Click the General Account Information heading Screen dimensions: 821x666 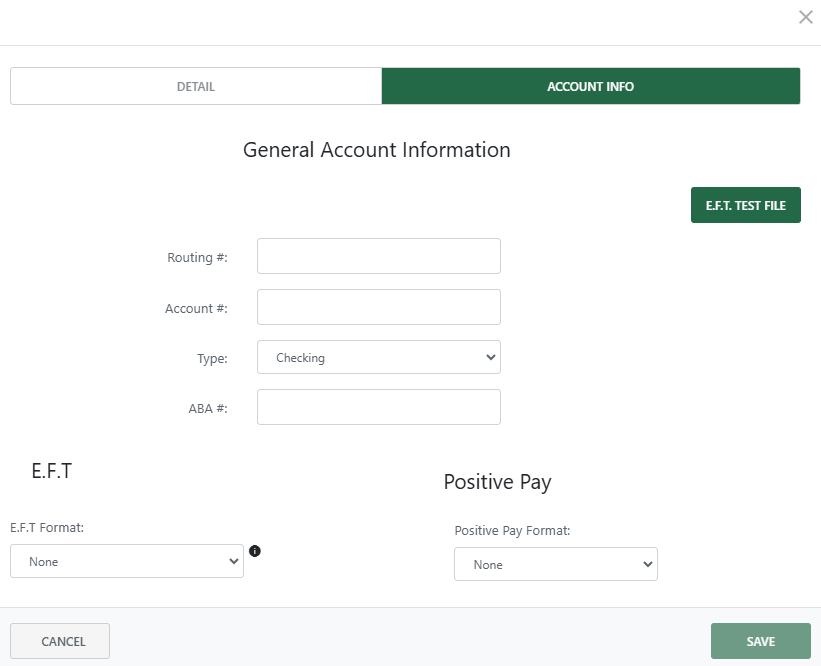[x=376, y=150]
